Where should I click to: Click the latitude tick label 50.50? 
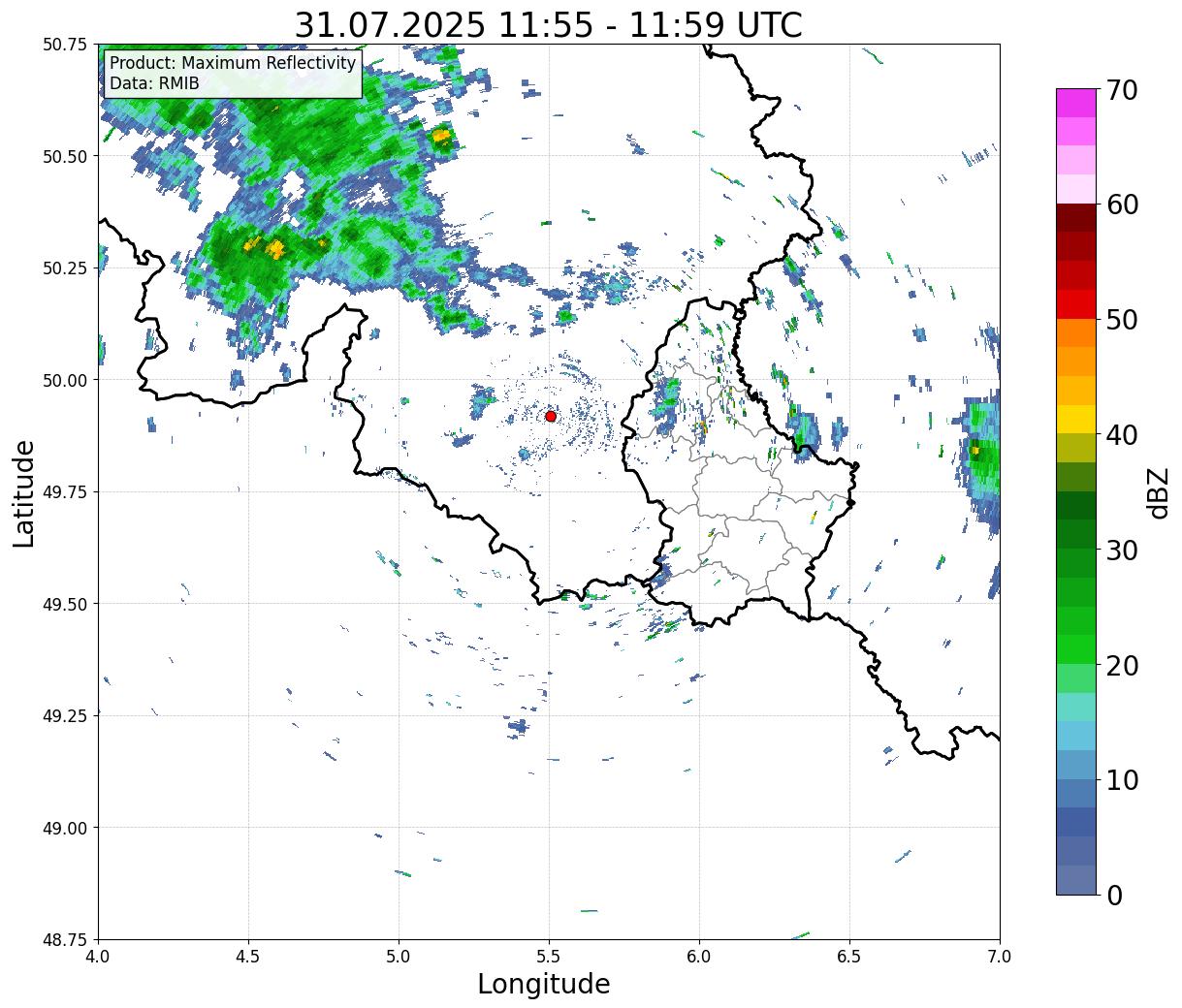point(65,156)
